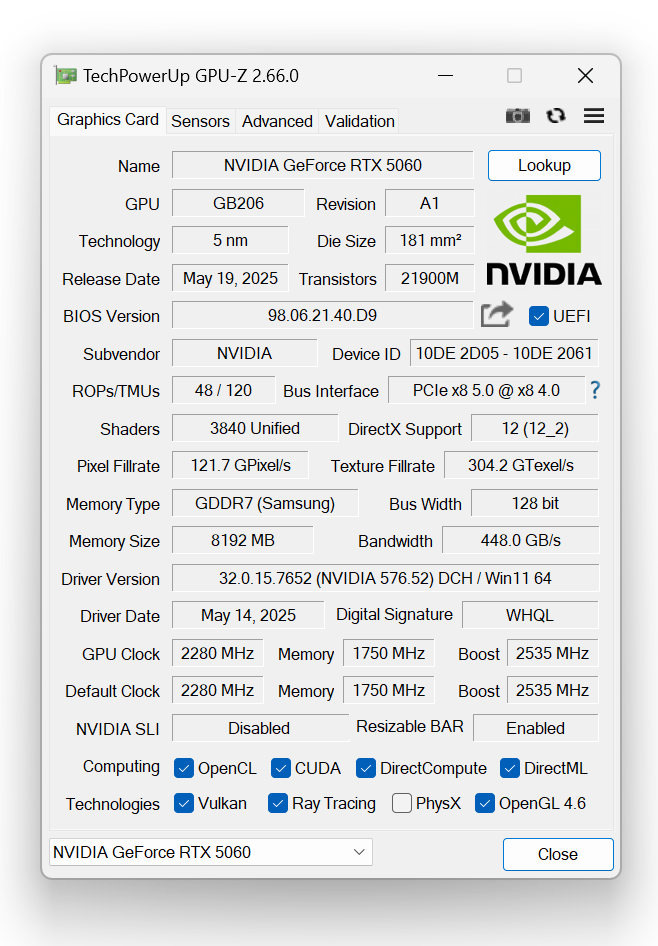The height and width of the screenshot is (946, 658).
Task: Open the hamburger menu icon
Action: coord(594,116)
